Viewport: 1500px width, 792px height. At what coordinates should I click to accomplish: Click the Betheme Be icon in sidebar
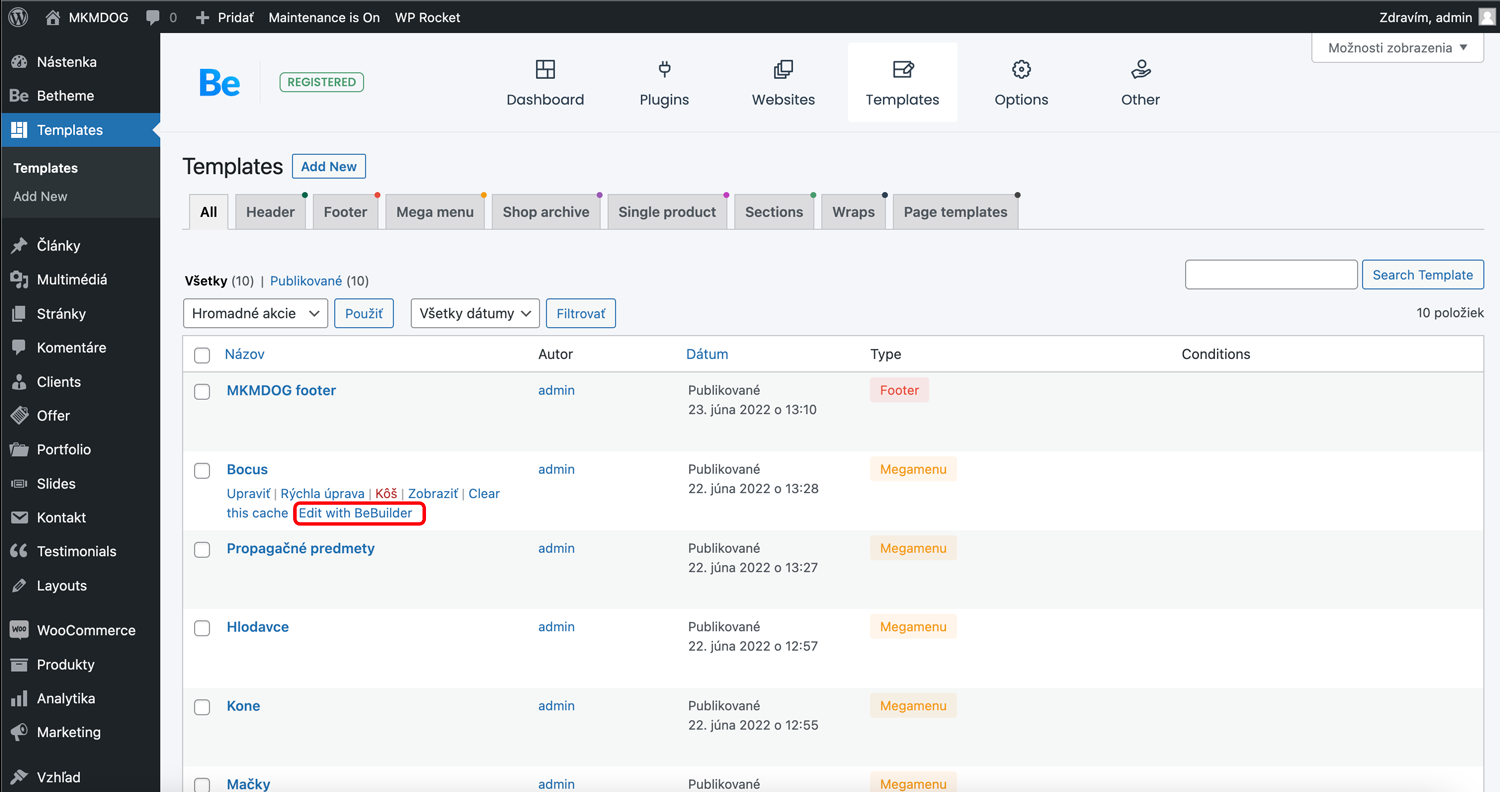click(x=19, y=96)
